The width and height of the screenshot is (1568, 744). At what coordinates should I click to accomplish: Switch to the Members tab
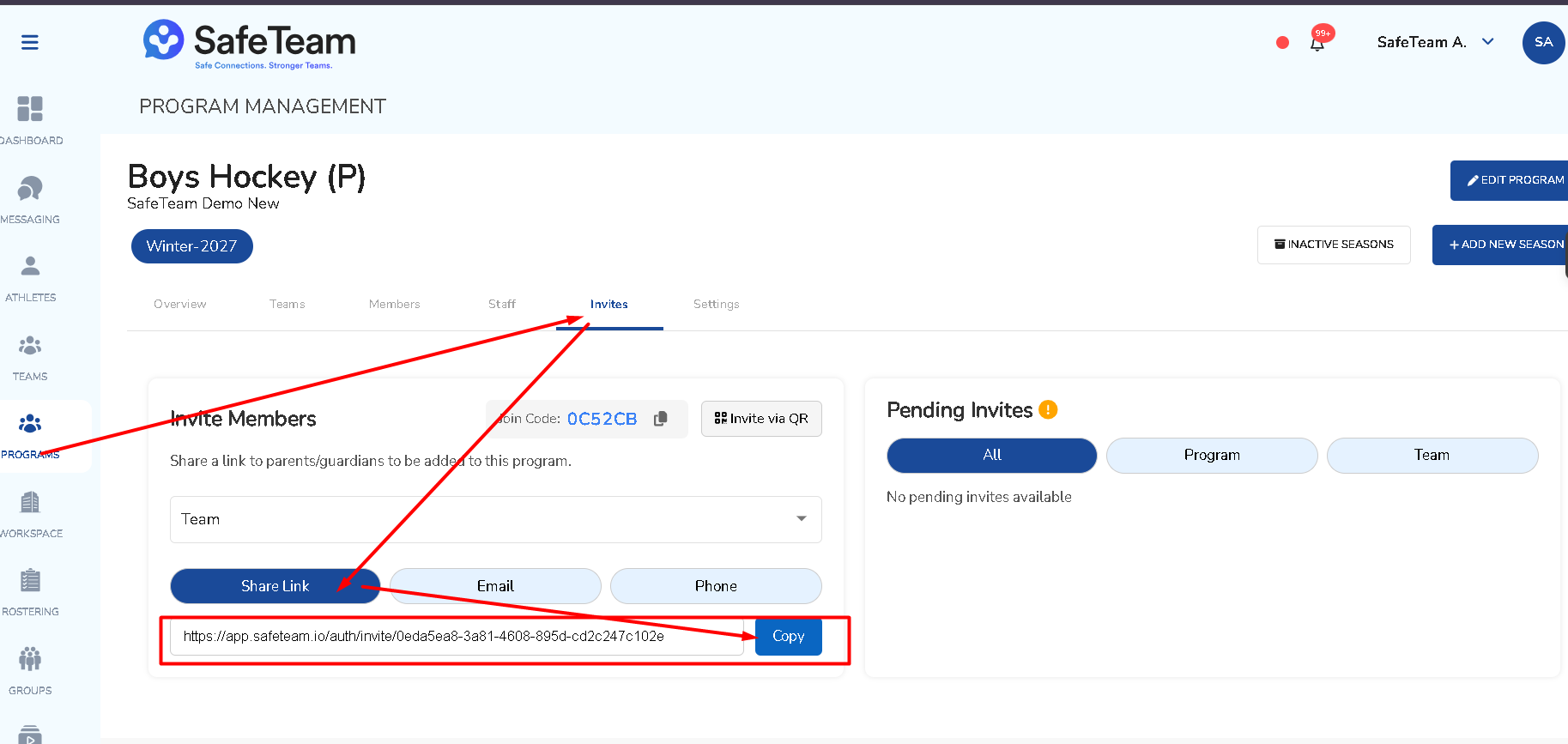pyautogui.click(x=395, y=305)
